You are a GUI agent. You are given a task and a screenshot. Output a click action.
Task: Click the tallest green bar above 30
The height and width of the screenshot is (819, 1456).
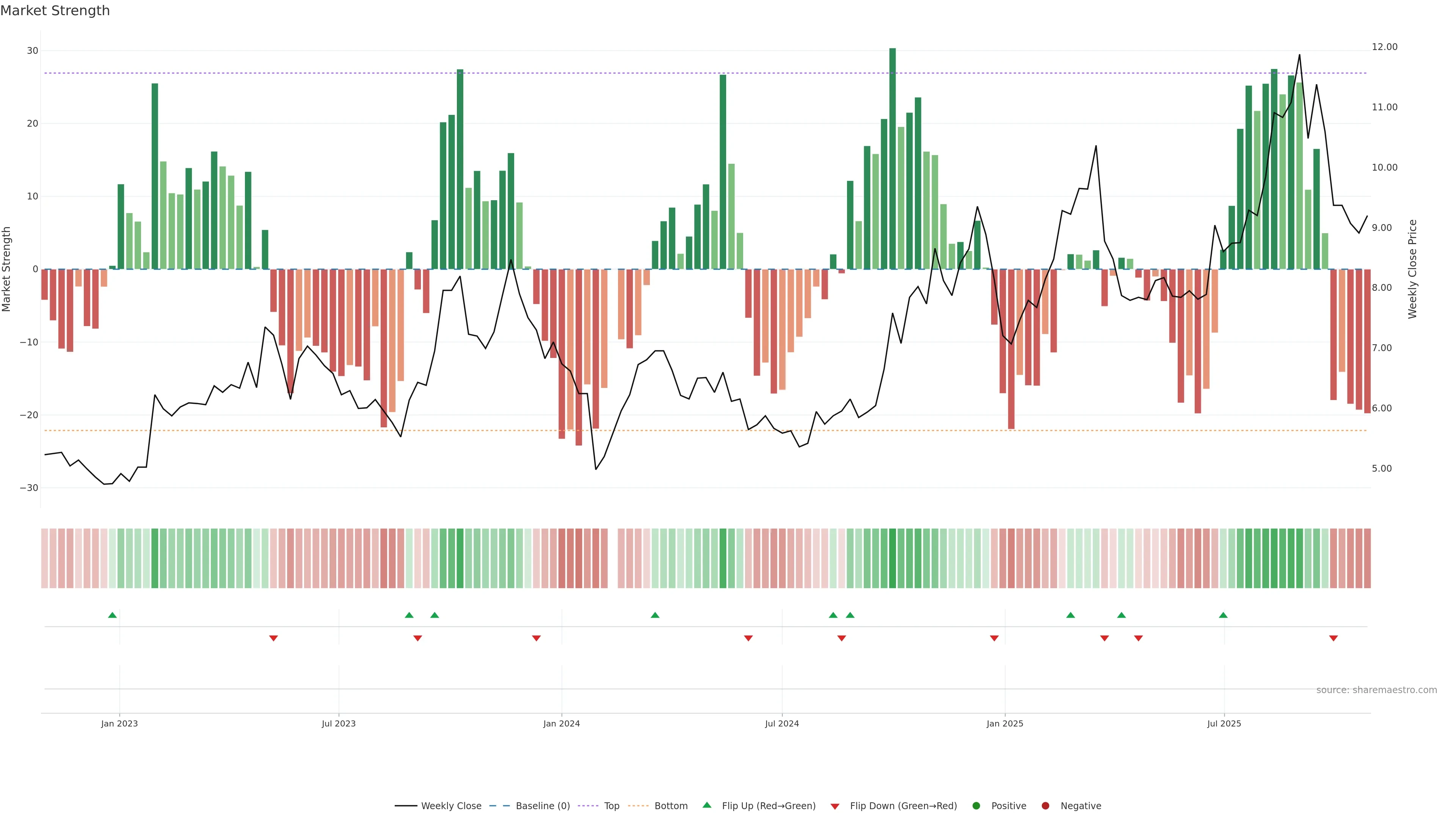(x=893, y=158)
